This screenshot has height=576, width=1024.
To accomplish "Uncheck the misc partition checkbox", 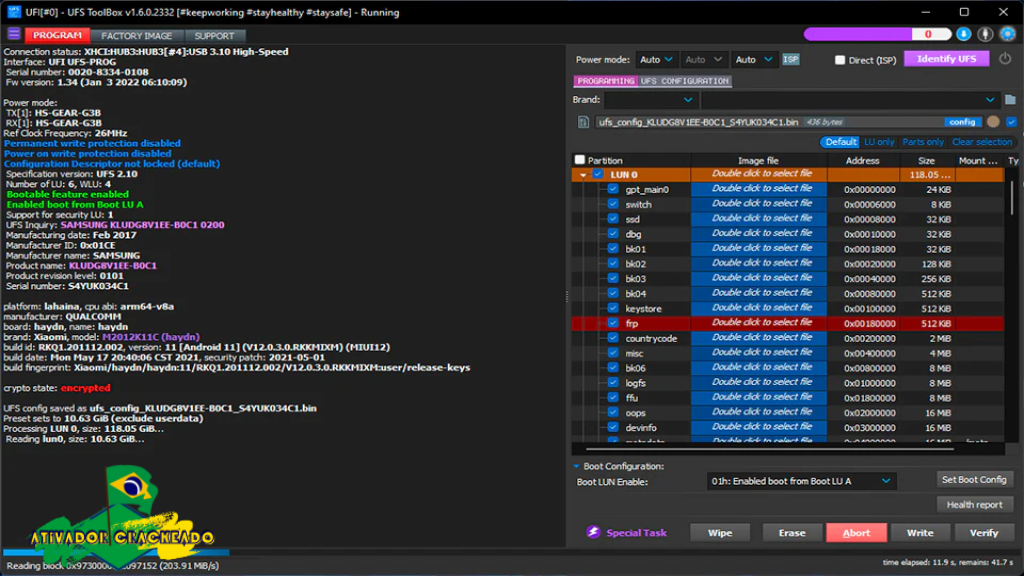I will pos(613,353).
